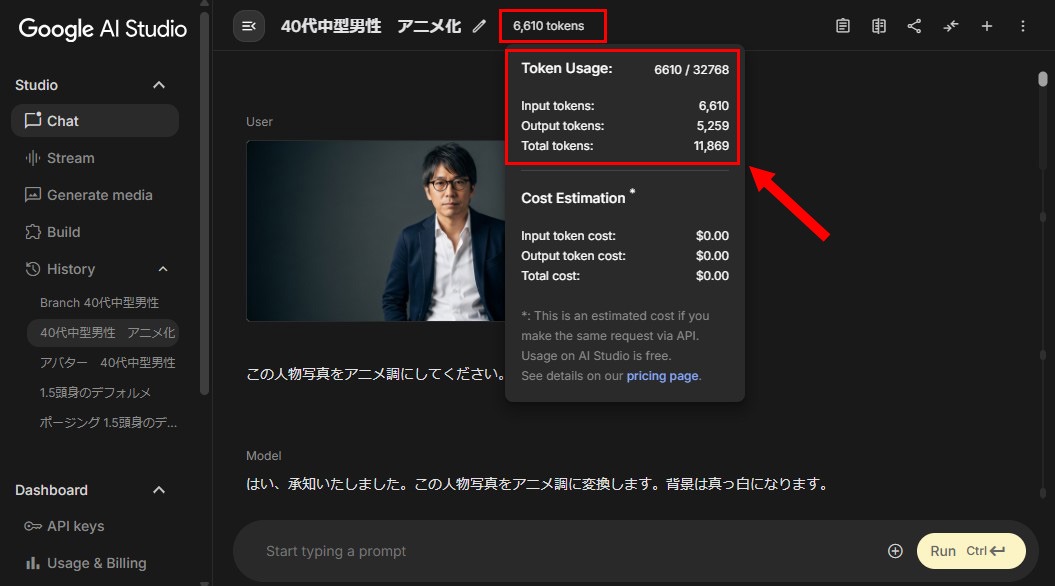Screen dimensions: 1055x586
Task: Select Stream in the sidebar
Action: [x=70, y=158]
